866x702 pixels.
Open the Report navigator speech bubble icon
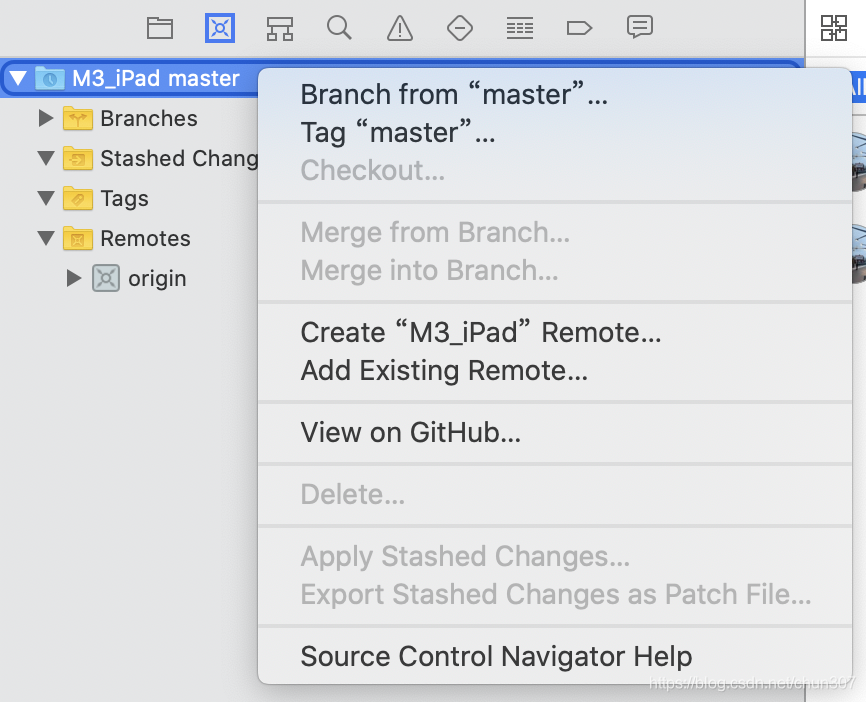pyautogui.click(x=640, y=27)
